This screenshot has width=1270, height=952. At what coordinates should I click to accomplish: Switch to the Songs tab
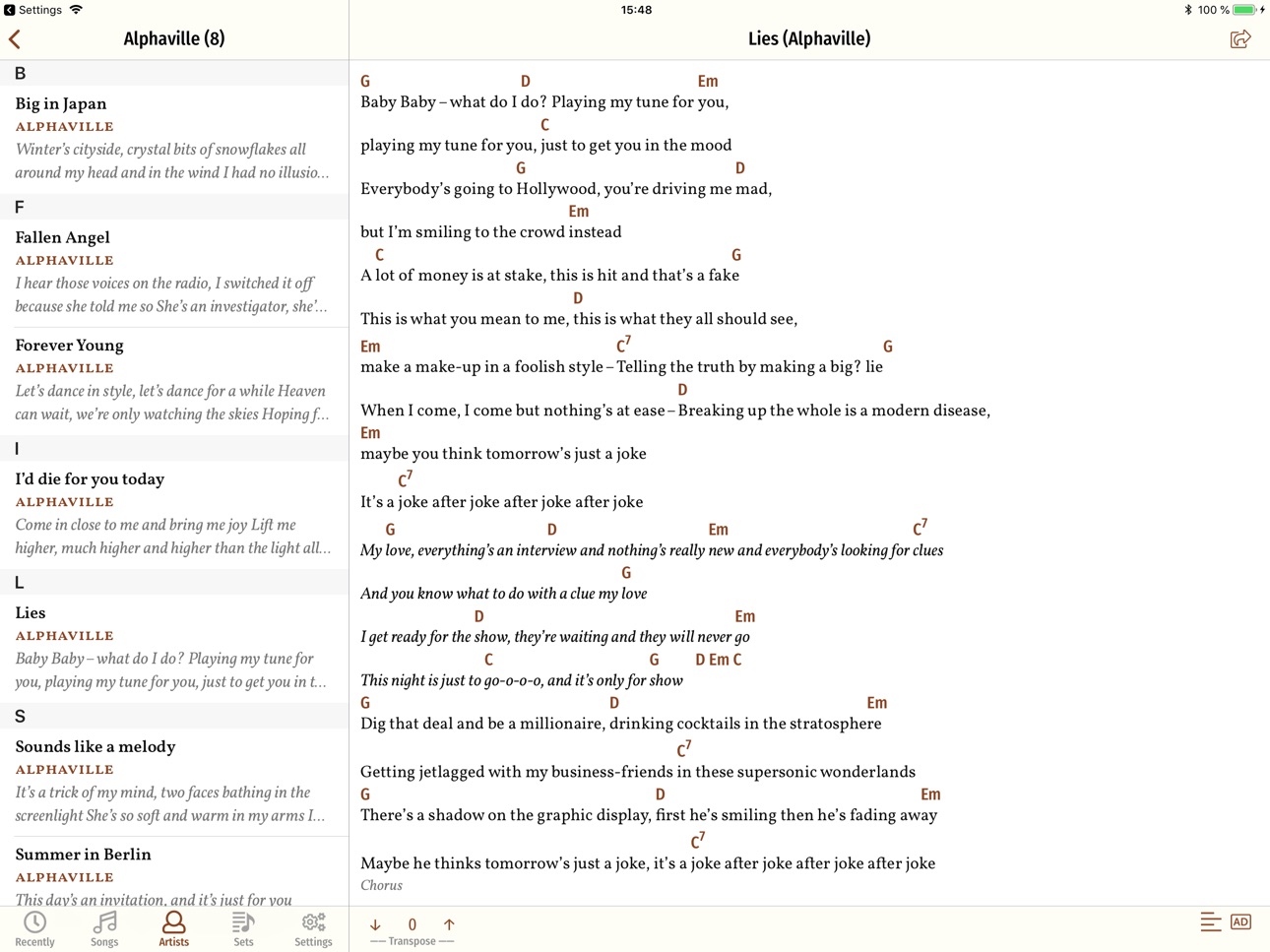point(104,928)
